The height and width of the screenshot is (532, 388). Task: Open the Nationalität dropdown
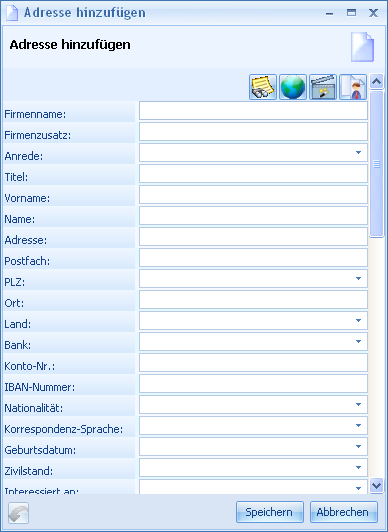click(358, 404)
